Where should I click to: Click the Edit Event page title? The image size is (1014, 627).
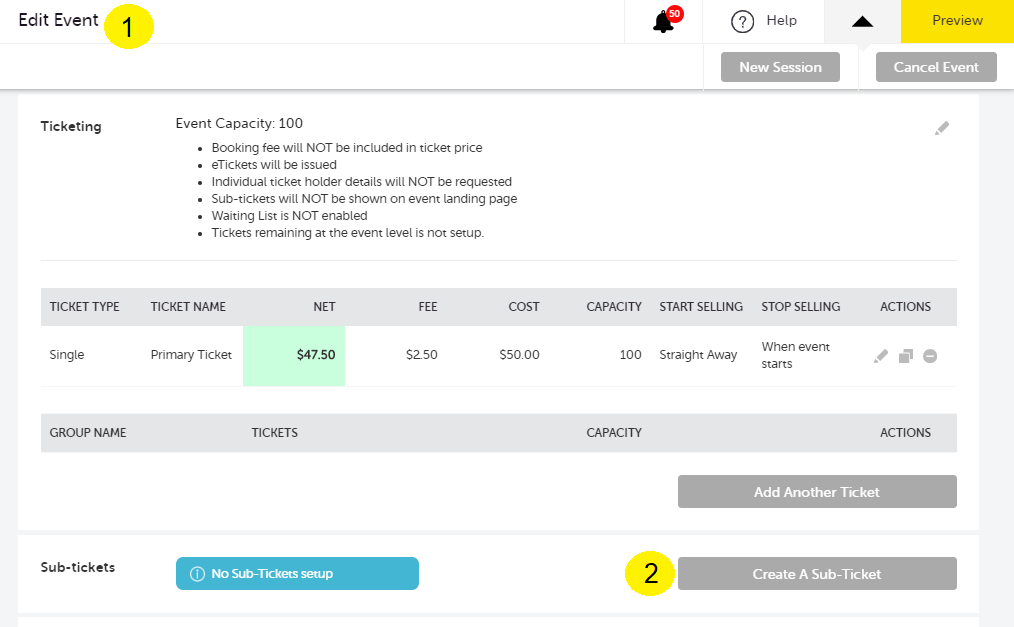(57, 20)
